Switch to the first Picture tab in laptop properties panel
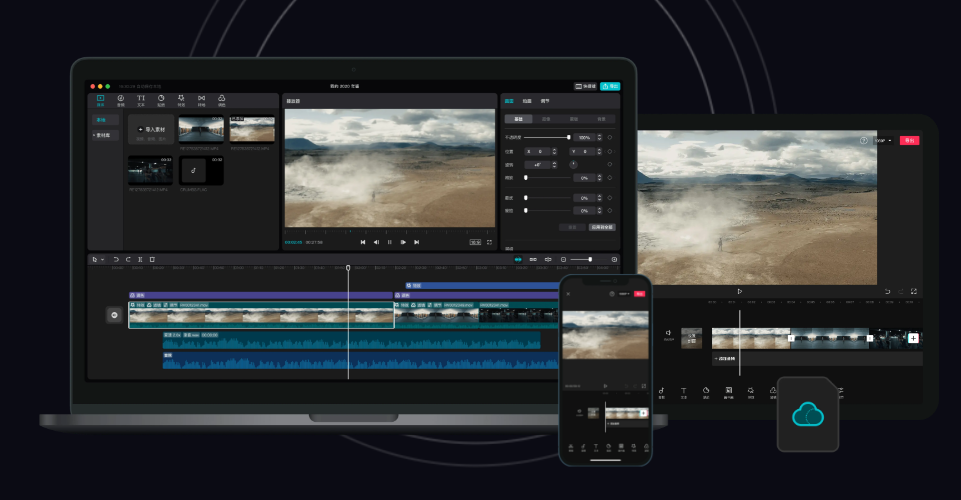This screenshot has height=500, width=961. tap(509, 101)
